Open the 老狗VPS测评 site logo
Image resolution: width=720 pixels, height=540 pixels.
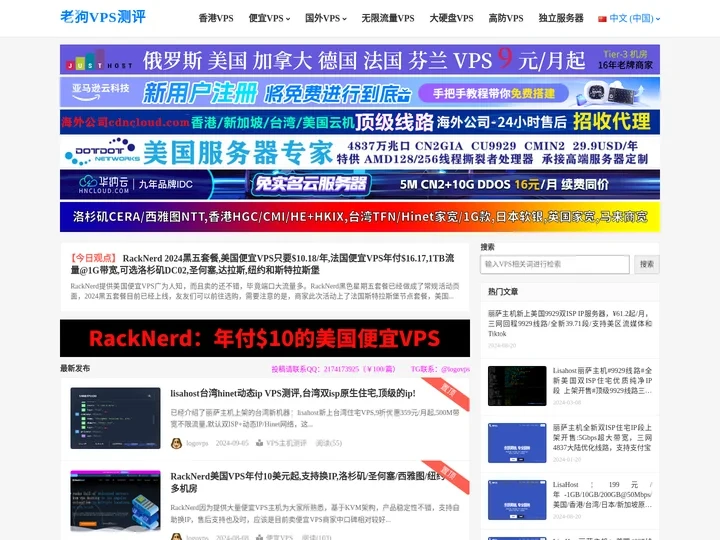[103, 17]
